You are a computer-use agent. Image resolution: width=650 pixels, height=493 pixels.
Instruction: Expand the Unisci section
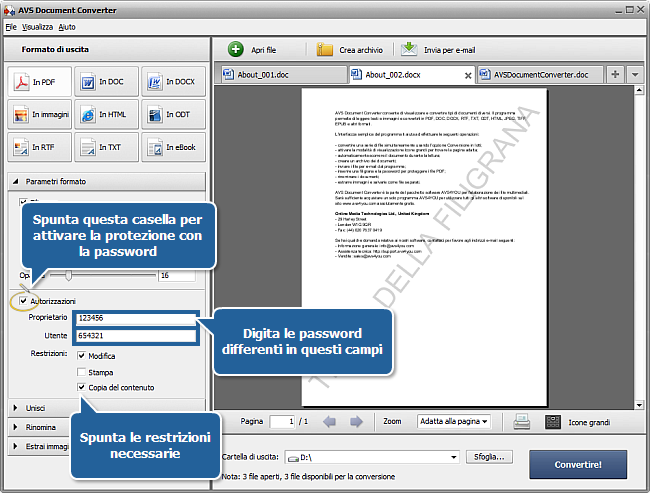[15, 408]
